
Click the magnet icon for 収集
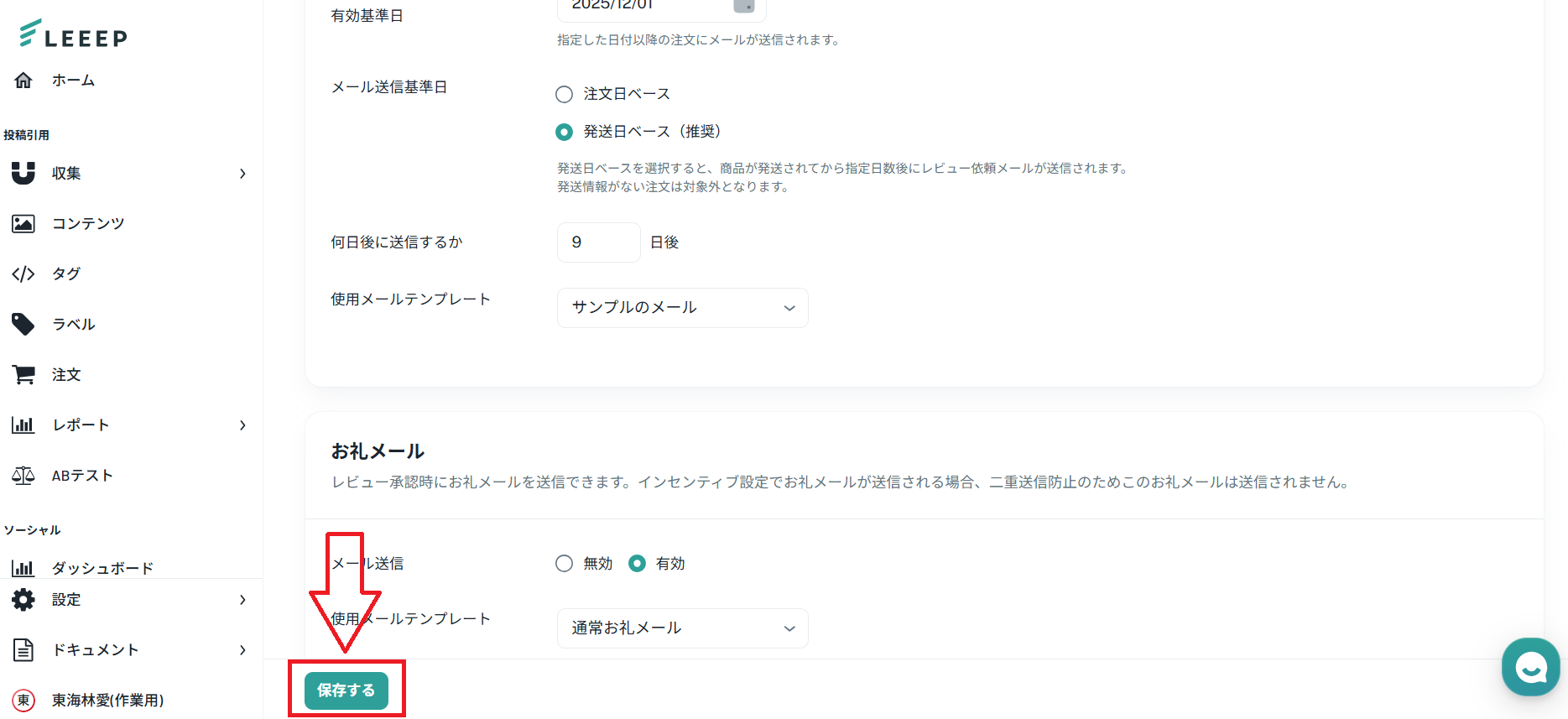(23, 174)
